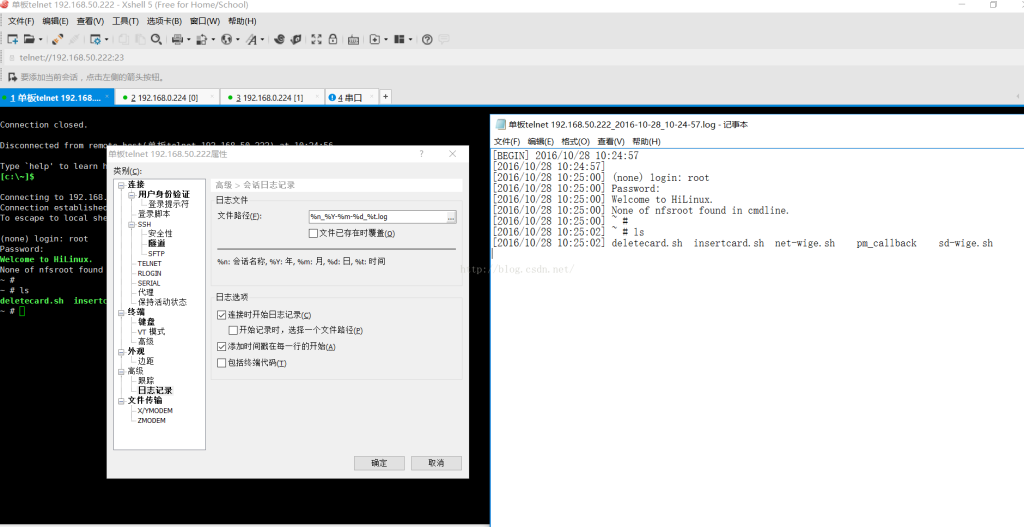Click the Print icon in Xshell toolbar

coord(177,39)
